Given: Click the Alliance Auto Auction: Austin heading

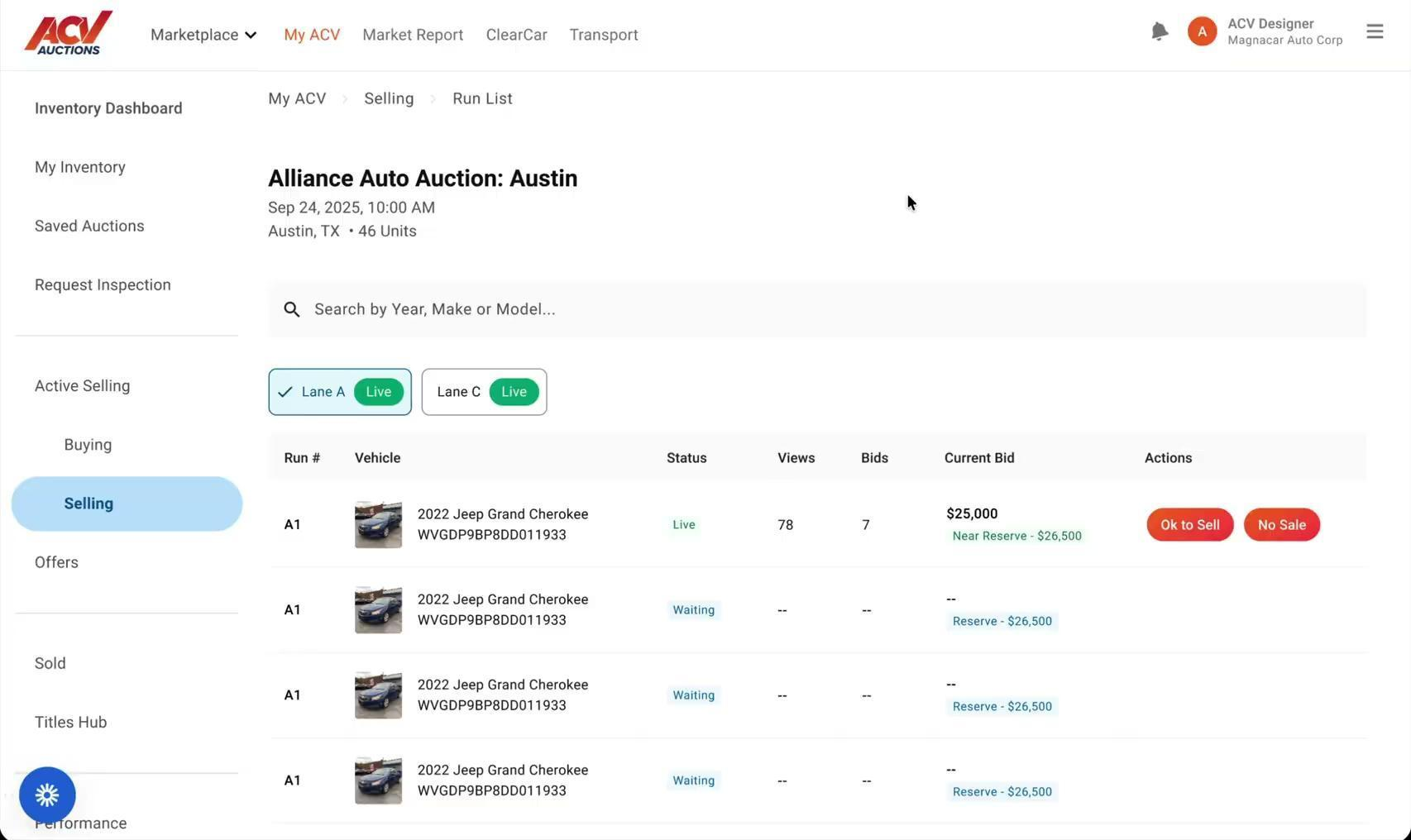Looking at the screenshot, I should click(423, 179).
